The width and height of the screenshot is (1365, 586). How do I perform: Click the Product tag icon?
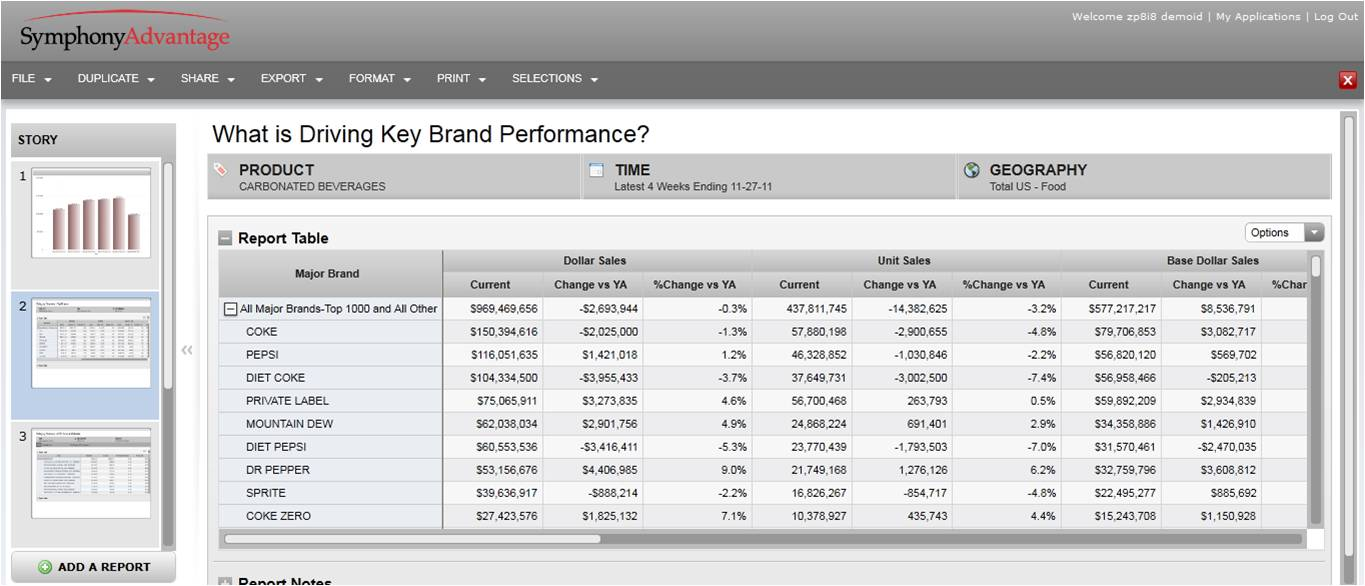[x=221, y=170]
